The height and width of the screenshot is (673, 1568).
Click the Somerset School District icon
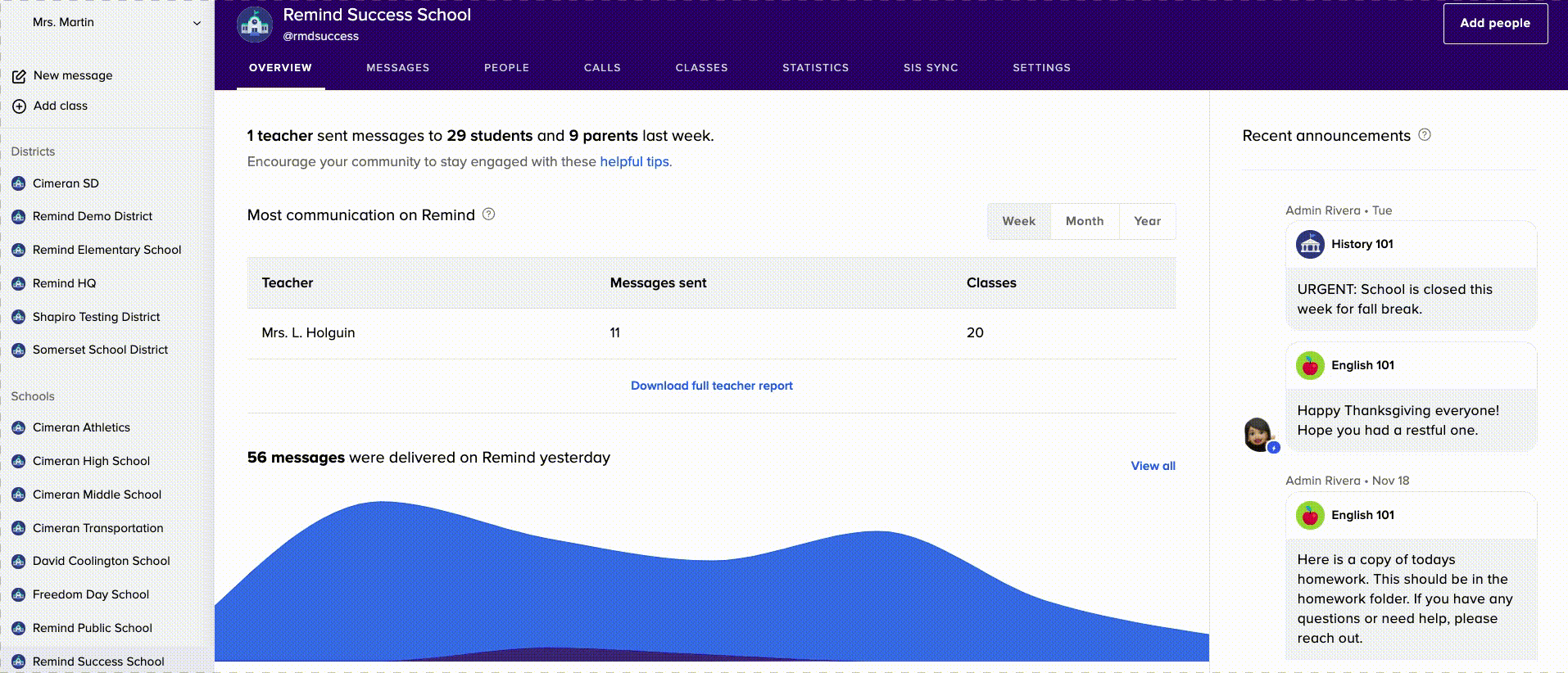[x=18, y=350]
